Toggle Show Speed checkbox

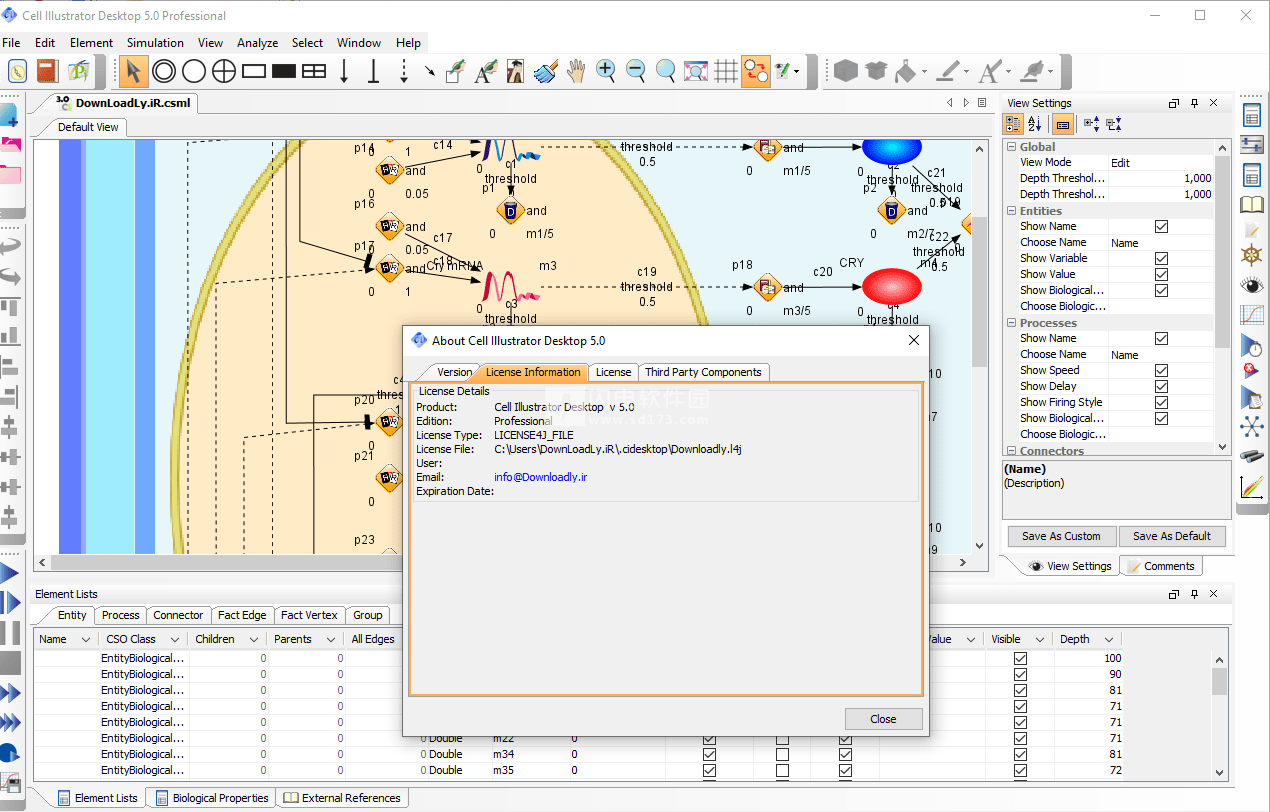1161,370
